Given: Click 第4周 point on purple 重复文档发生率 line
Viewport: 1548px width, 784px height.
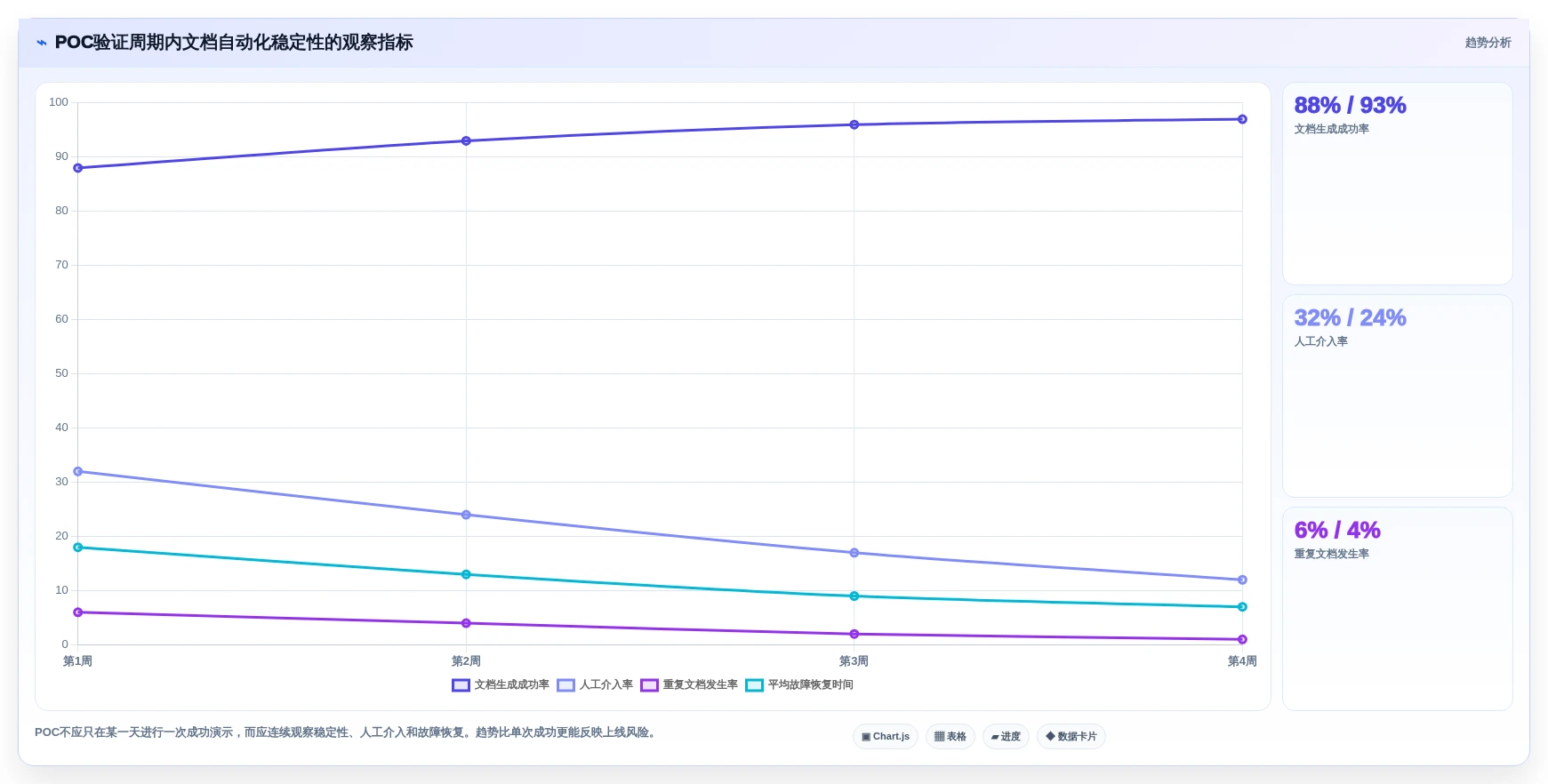Looking at the screenshot, I should coord(1242,639).
